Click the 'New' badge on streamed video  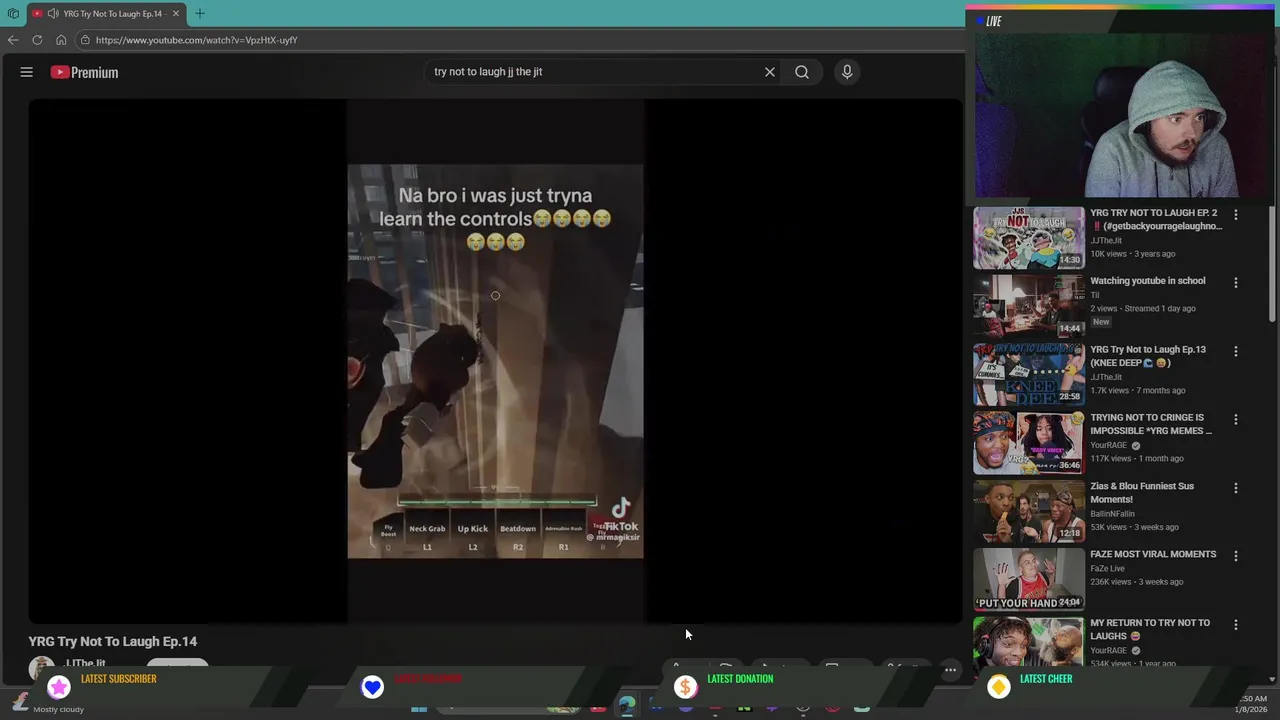[x=1101, y=322]
